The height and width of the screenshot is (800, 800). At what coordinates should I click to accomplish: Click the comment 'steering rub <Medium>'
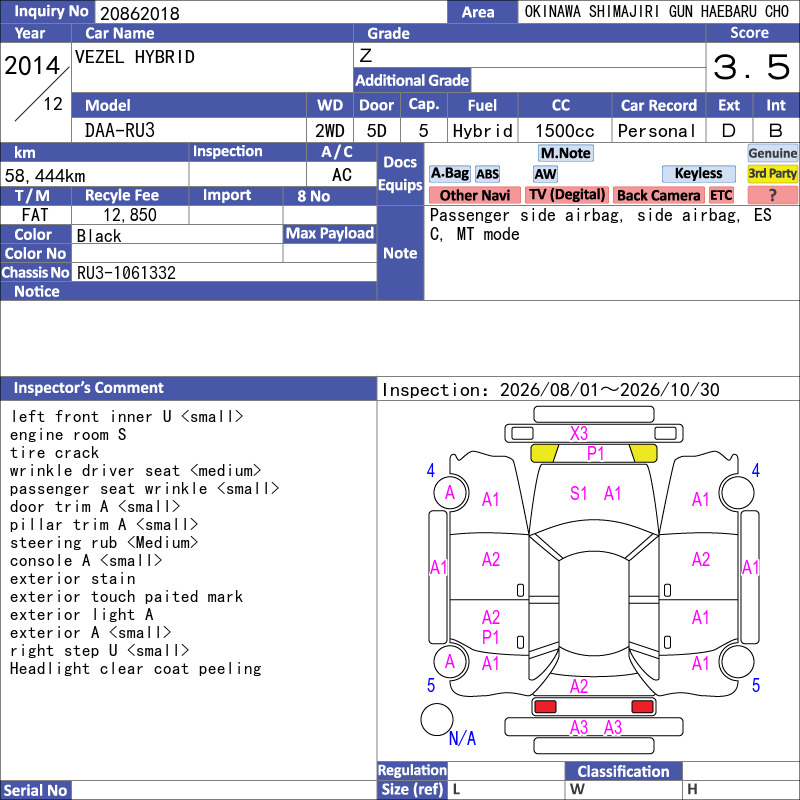104,542
